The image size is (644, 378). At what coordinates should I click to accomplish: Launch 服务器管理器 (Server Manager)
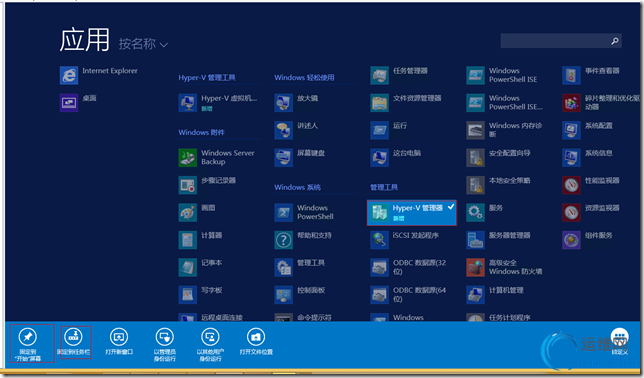pos(498,240)
